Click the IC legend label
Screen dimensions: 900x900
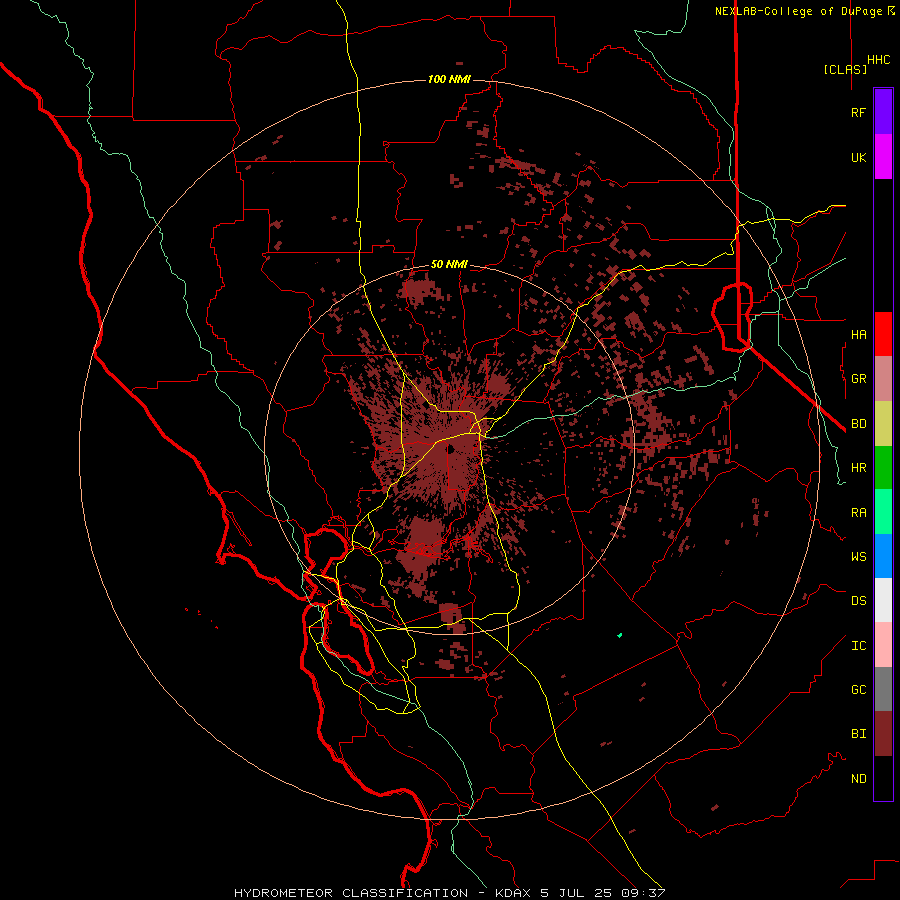(858, 646)
